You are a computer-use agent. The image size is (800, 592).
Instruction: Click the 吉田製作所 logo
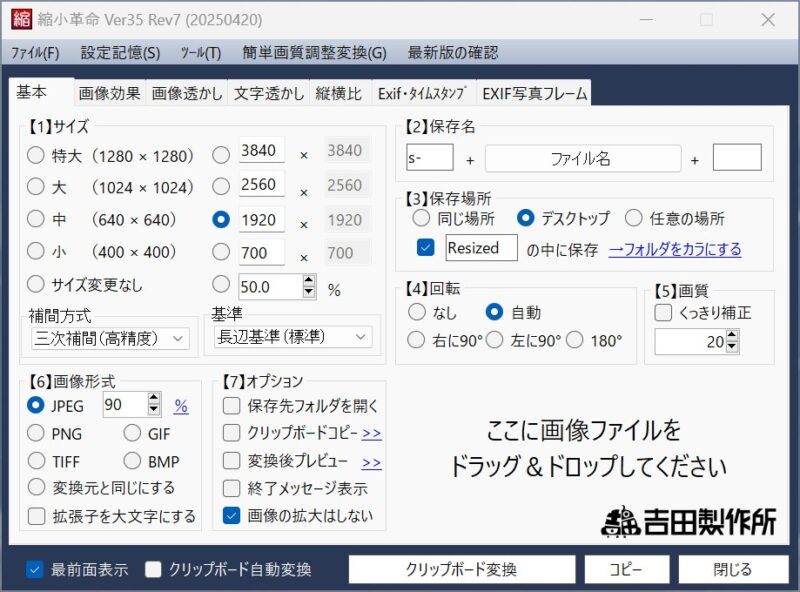click(x=688, y=522)
